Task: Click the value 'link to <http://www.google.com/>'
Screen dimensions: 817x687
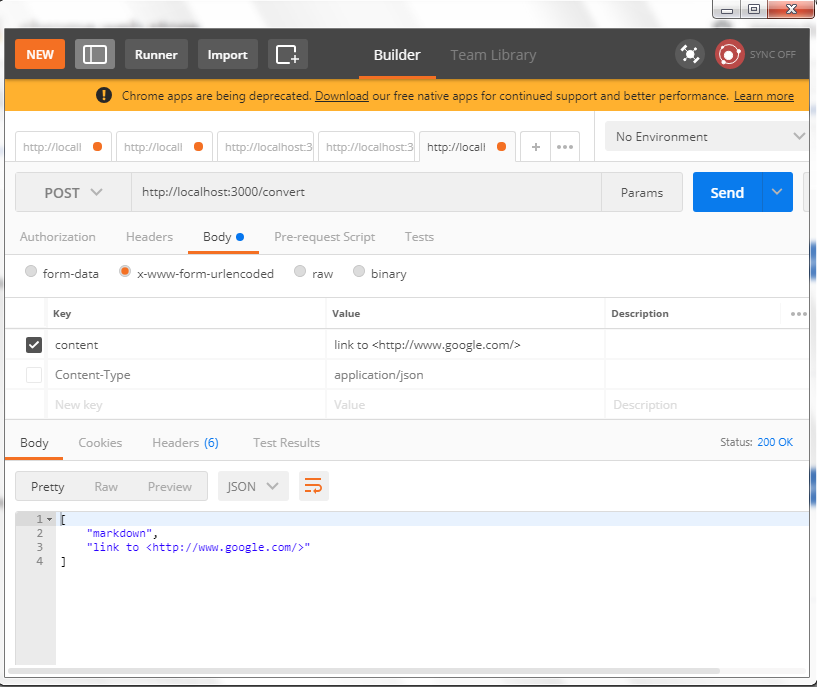Action: point(427,345)
